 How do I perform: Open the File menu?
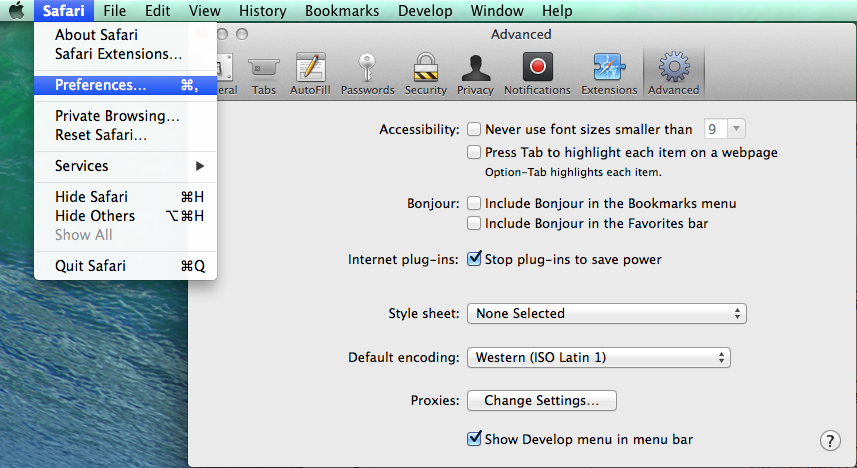(114, 10)
